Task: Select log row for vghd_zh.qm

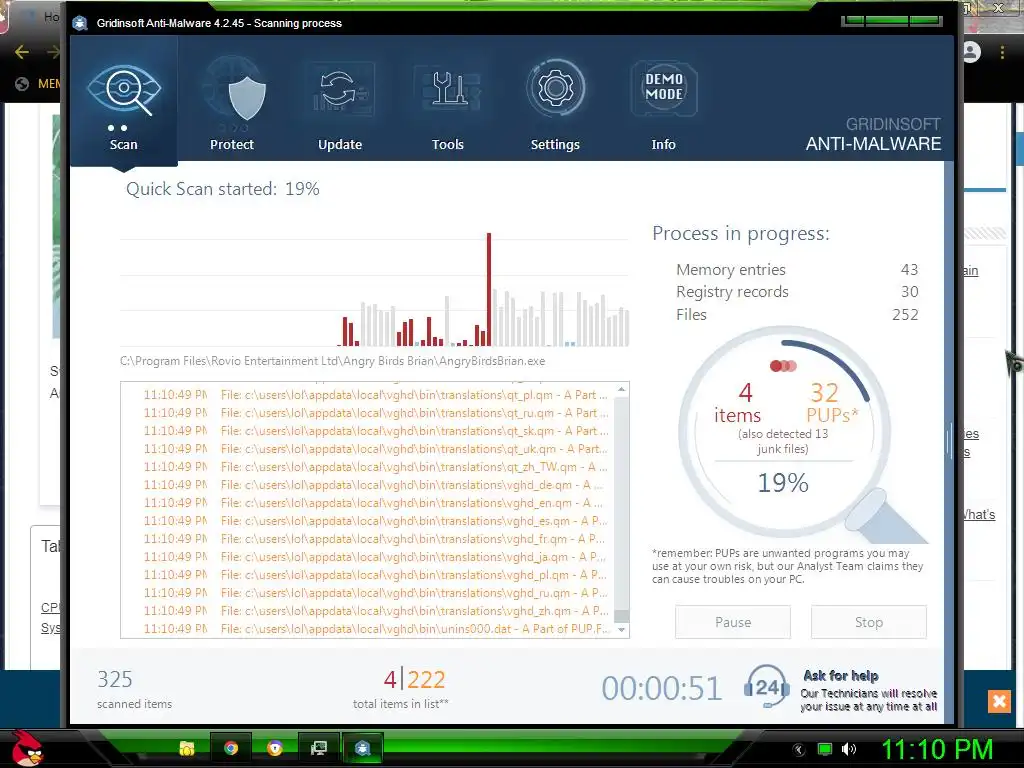Action: coord(376,611)
